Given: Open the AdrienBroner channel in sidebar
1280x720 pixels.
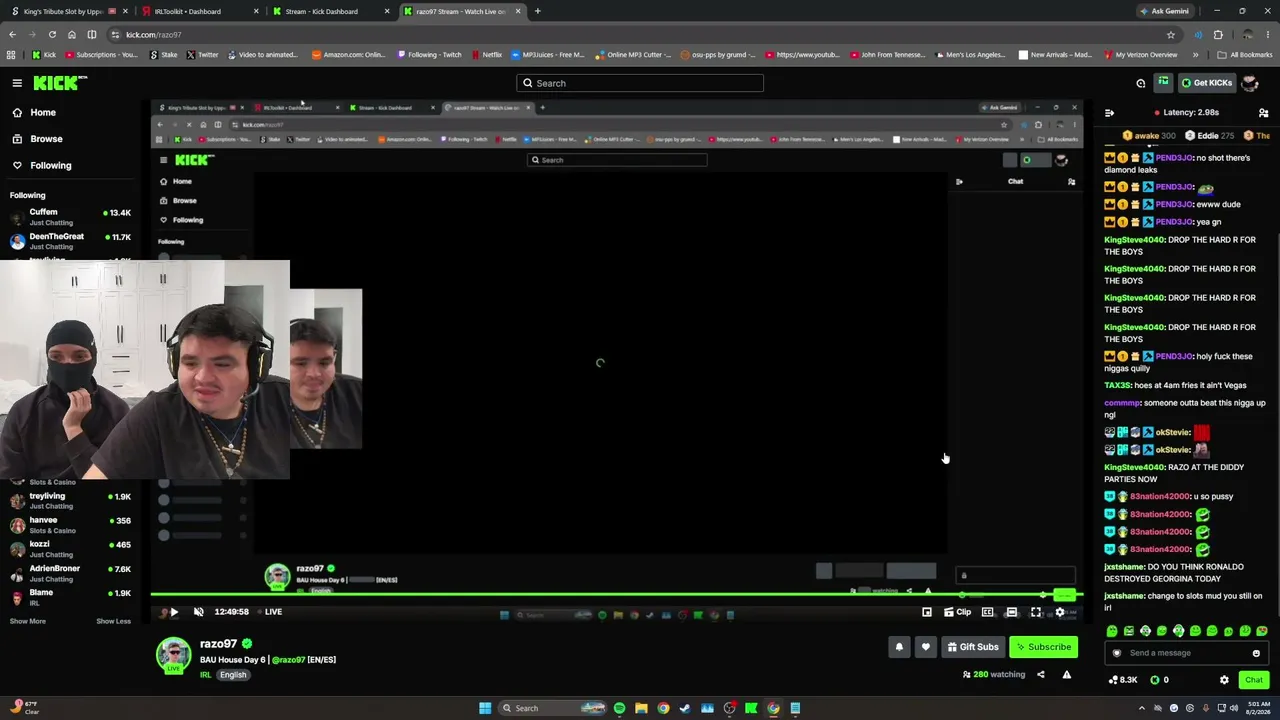Looking at the screenshot, I should 70,572.
